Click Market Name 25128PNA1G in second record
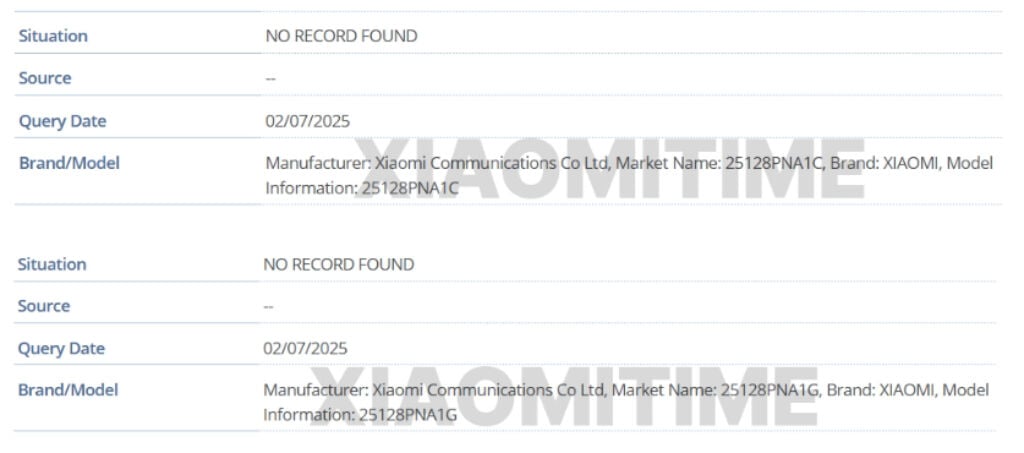The image size is (1024, 453). pyautogui.click(x=717, y=390)
